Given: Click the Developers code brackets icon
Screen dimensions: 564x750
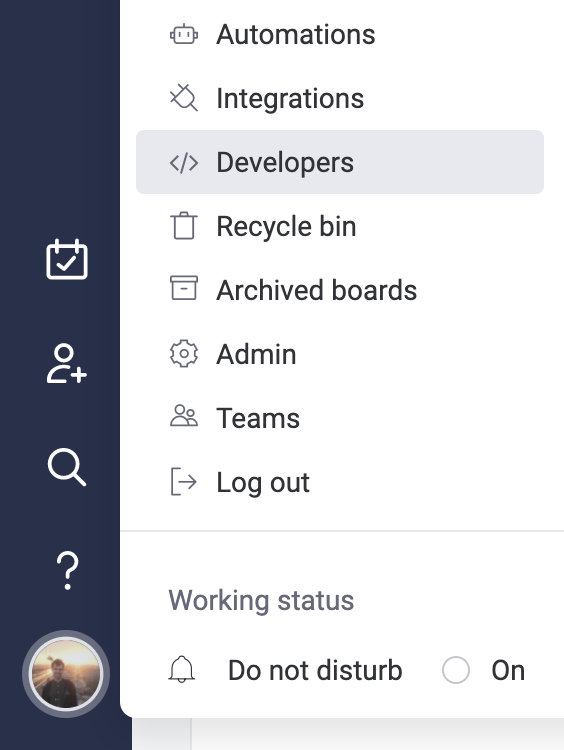Looking at the screenshot, I should [x=184, y=163].
